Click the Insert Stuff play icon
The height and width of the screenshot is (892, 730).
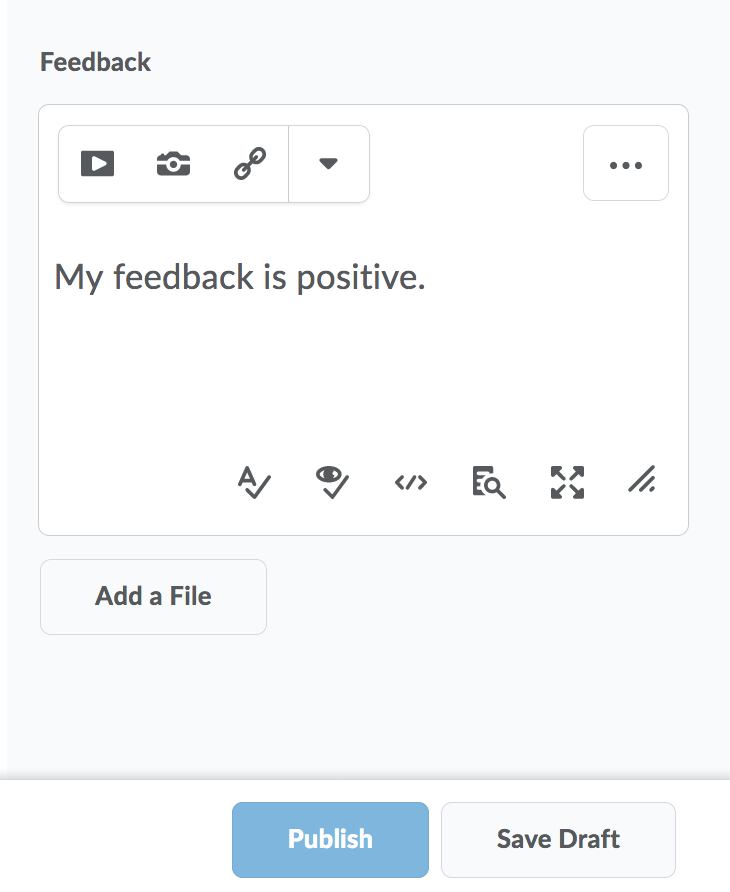click(97, 163)
